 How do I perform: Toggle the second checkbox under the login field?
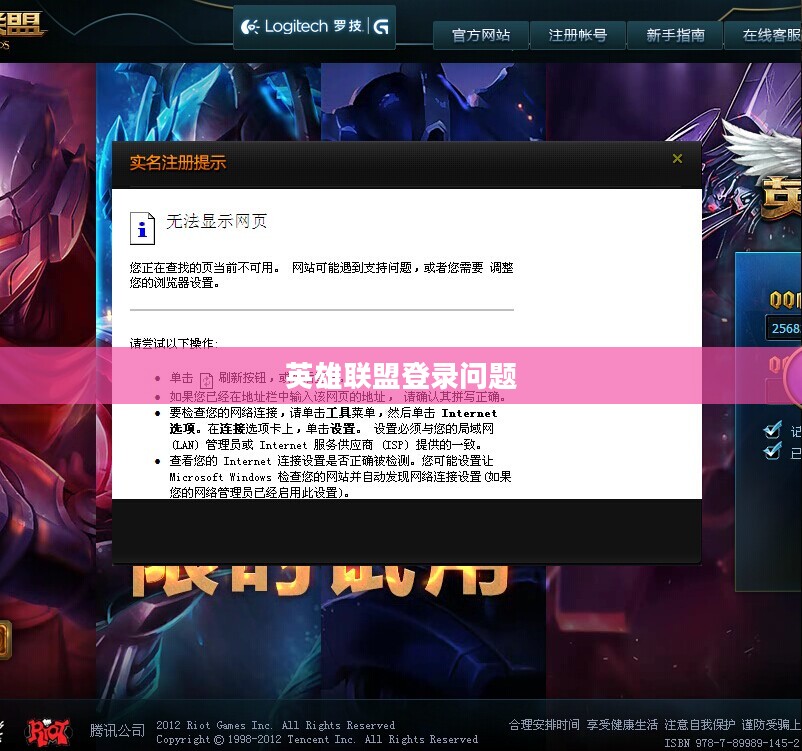tap(772, 451)
